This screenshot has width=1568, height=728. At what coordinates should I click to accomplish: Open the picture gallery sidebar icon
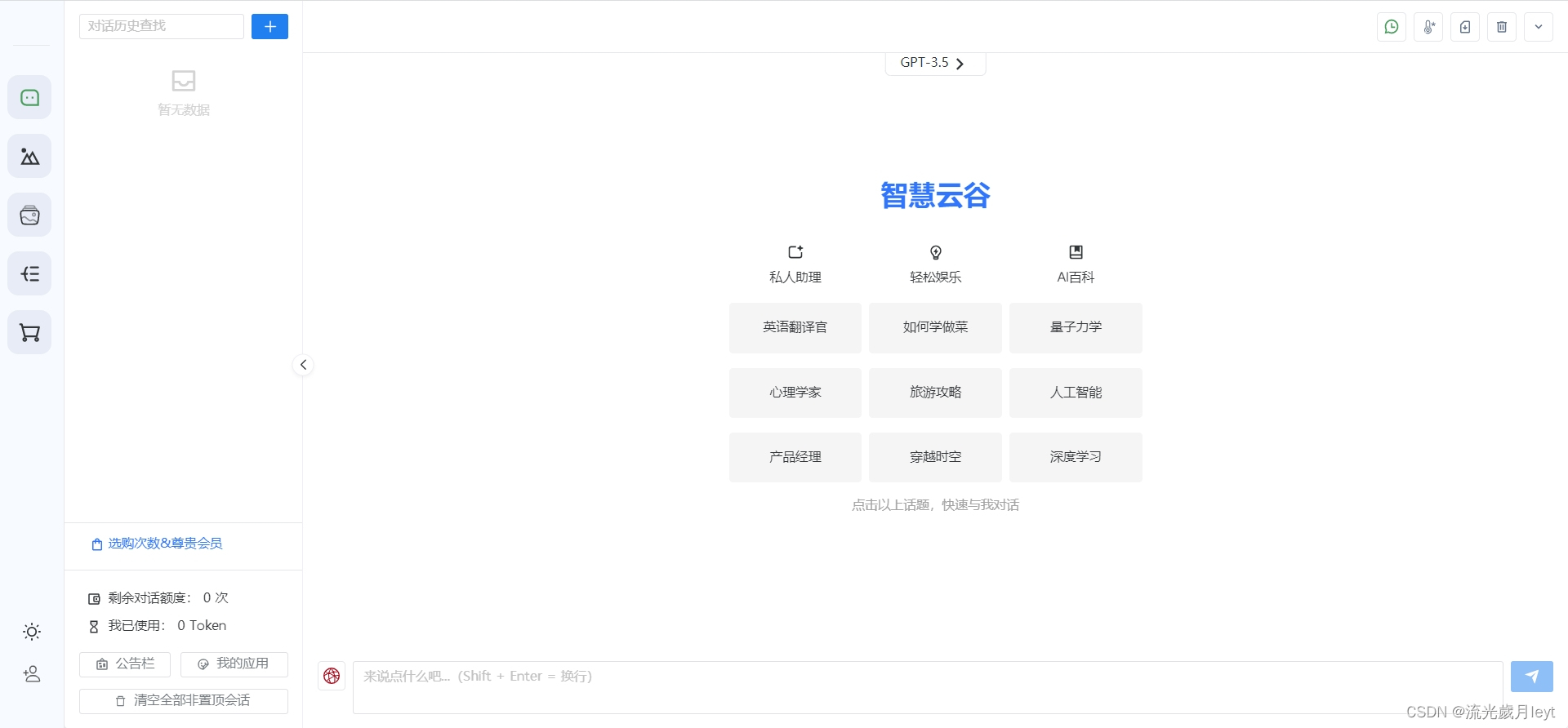coord(29,215)
